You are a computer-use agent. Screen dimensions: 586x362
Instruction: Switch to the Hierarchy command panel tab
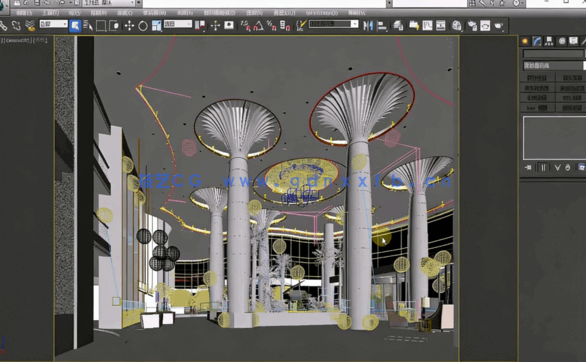pyautogui.click(x=549, y=41)
